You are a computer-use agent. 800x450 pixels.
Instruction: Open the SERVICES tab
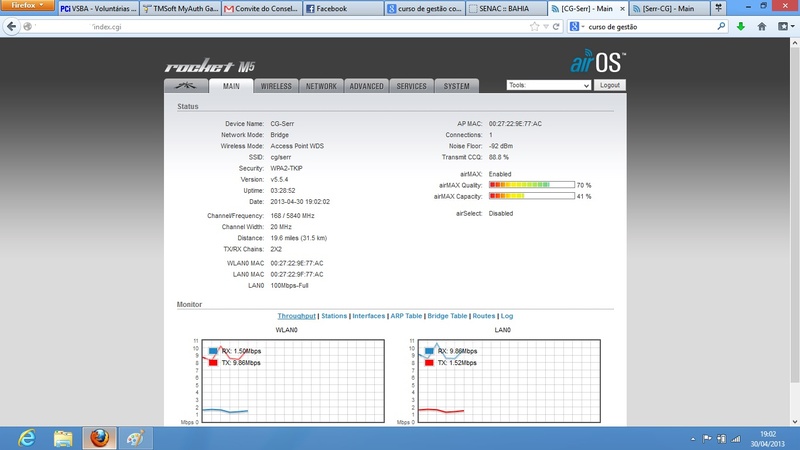(411, 86)
